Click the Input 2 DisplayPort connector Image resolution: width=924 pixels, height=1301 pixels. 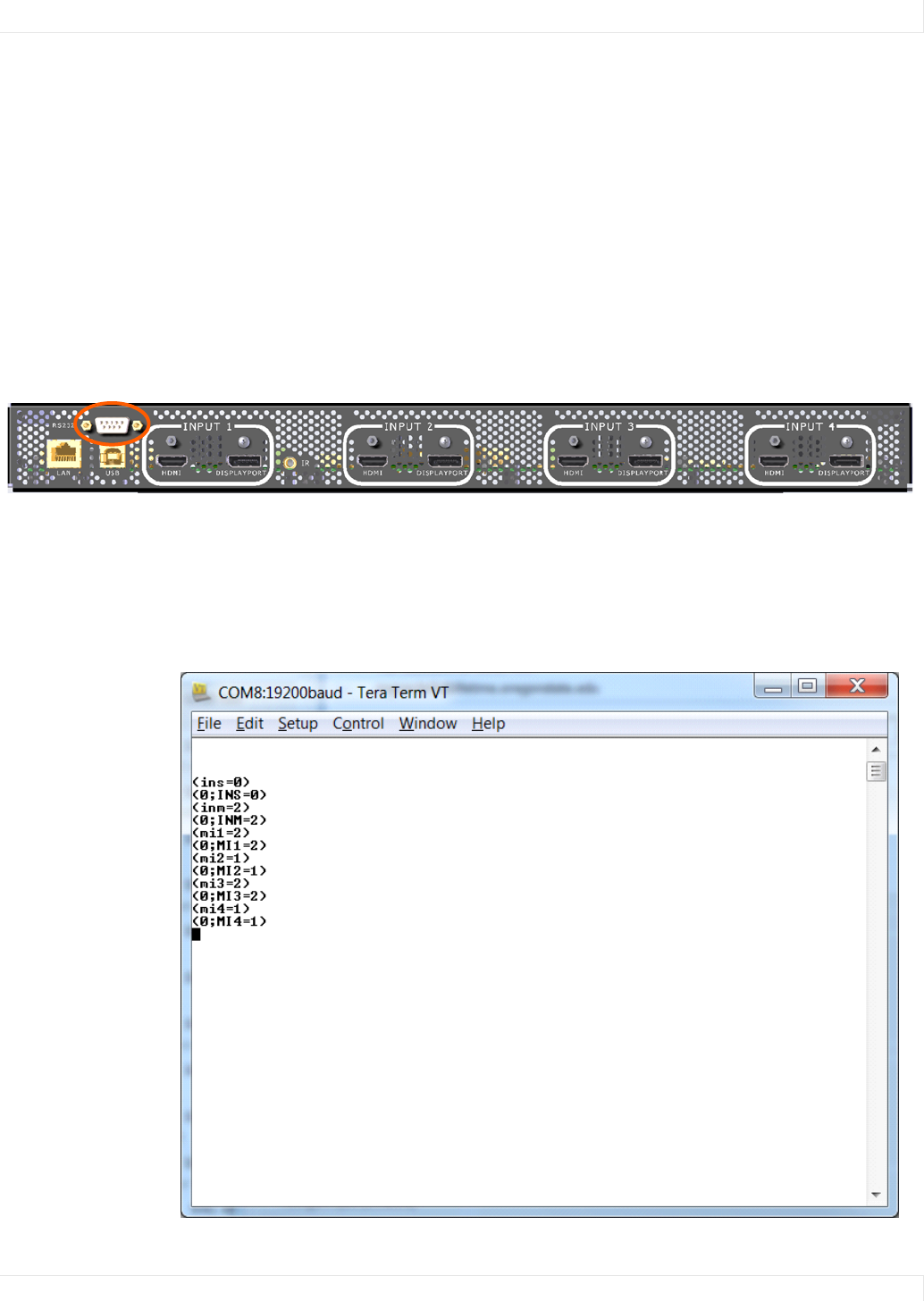(444, 461)
